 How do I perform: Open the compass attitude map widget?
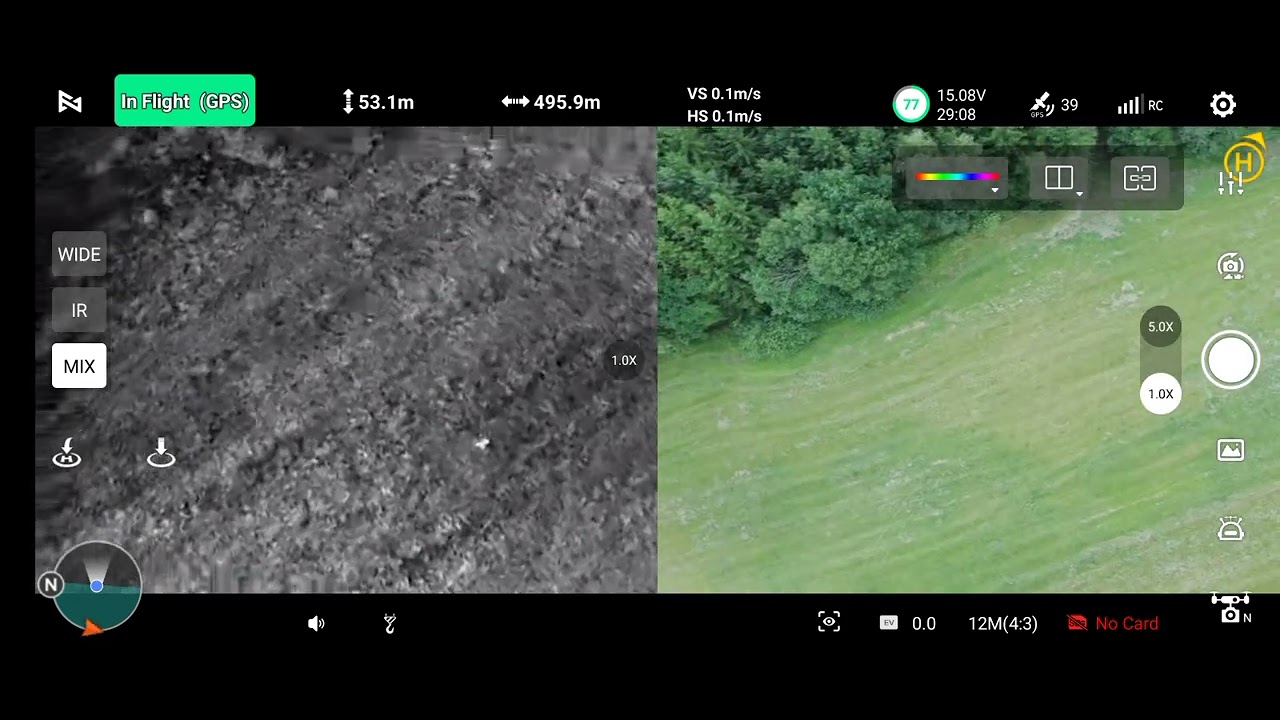[96, 587]
